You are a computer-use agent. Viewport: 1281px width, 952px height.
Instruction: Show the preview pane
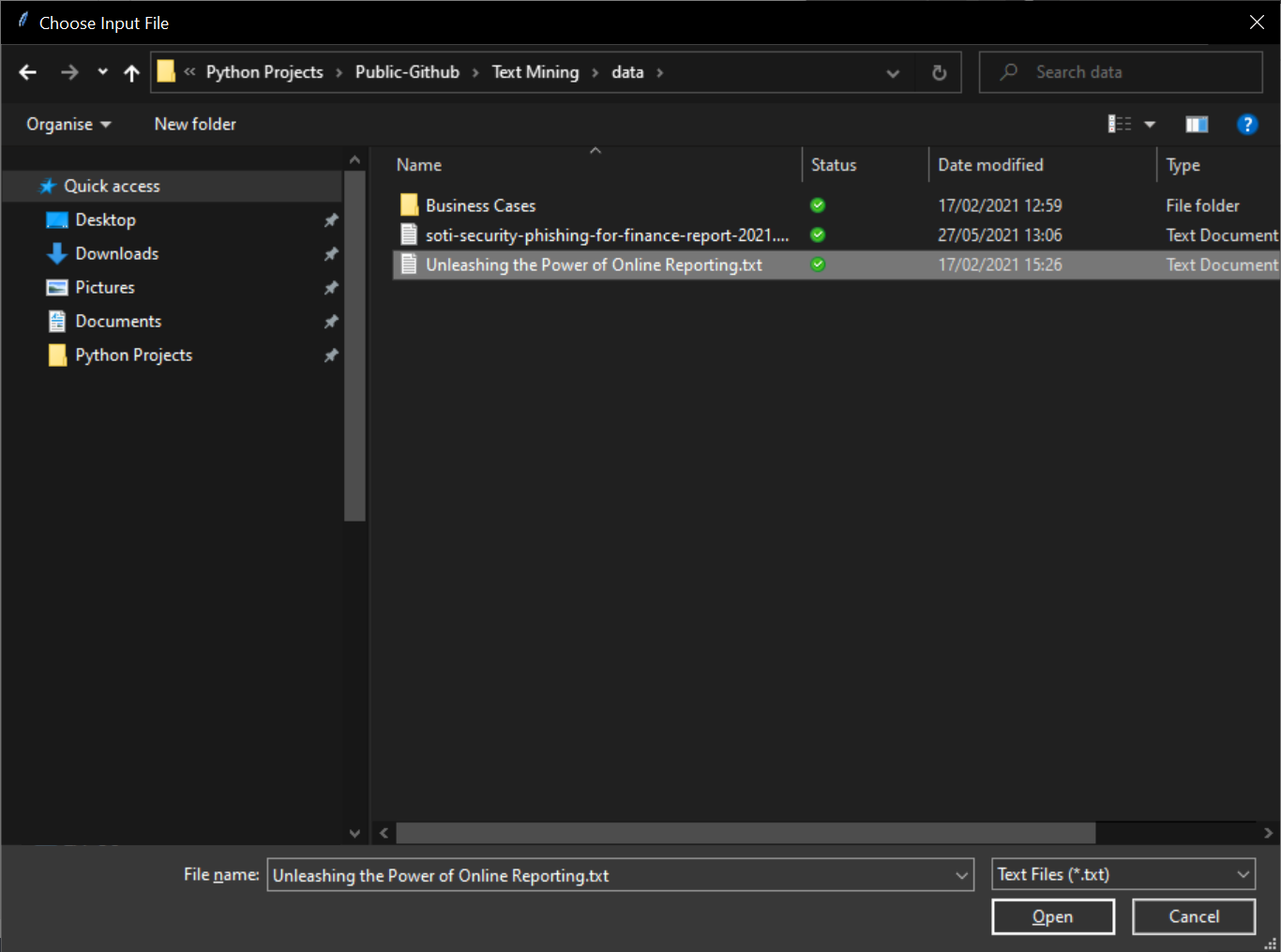point(1197,124)
